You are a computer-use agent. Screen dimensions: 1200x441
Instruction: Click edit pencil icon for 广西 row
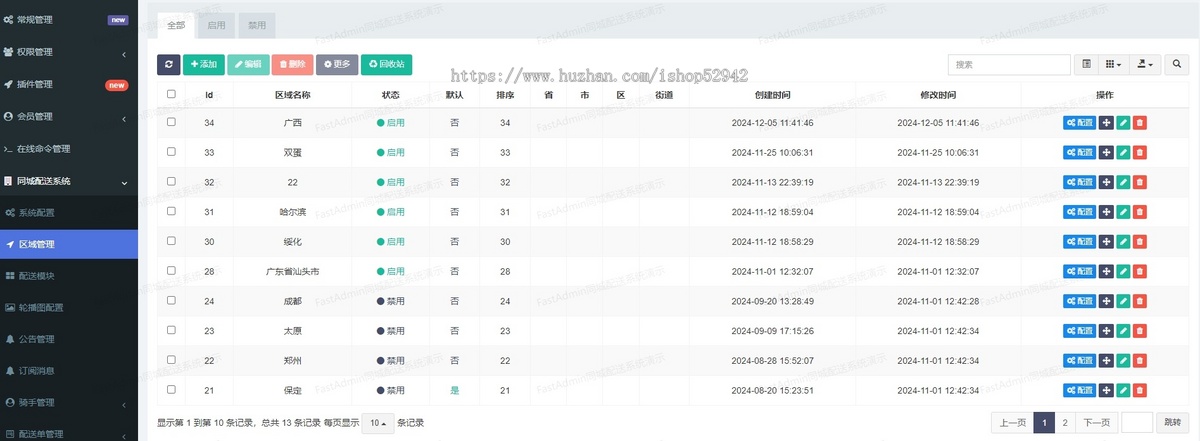pos(1123,123)
